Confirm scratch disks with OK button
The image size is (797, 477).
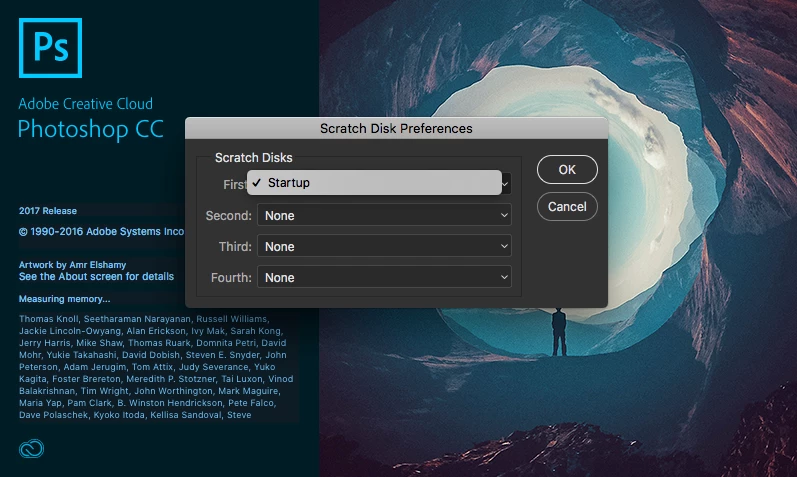point(567,169)
